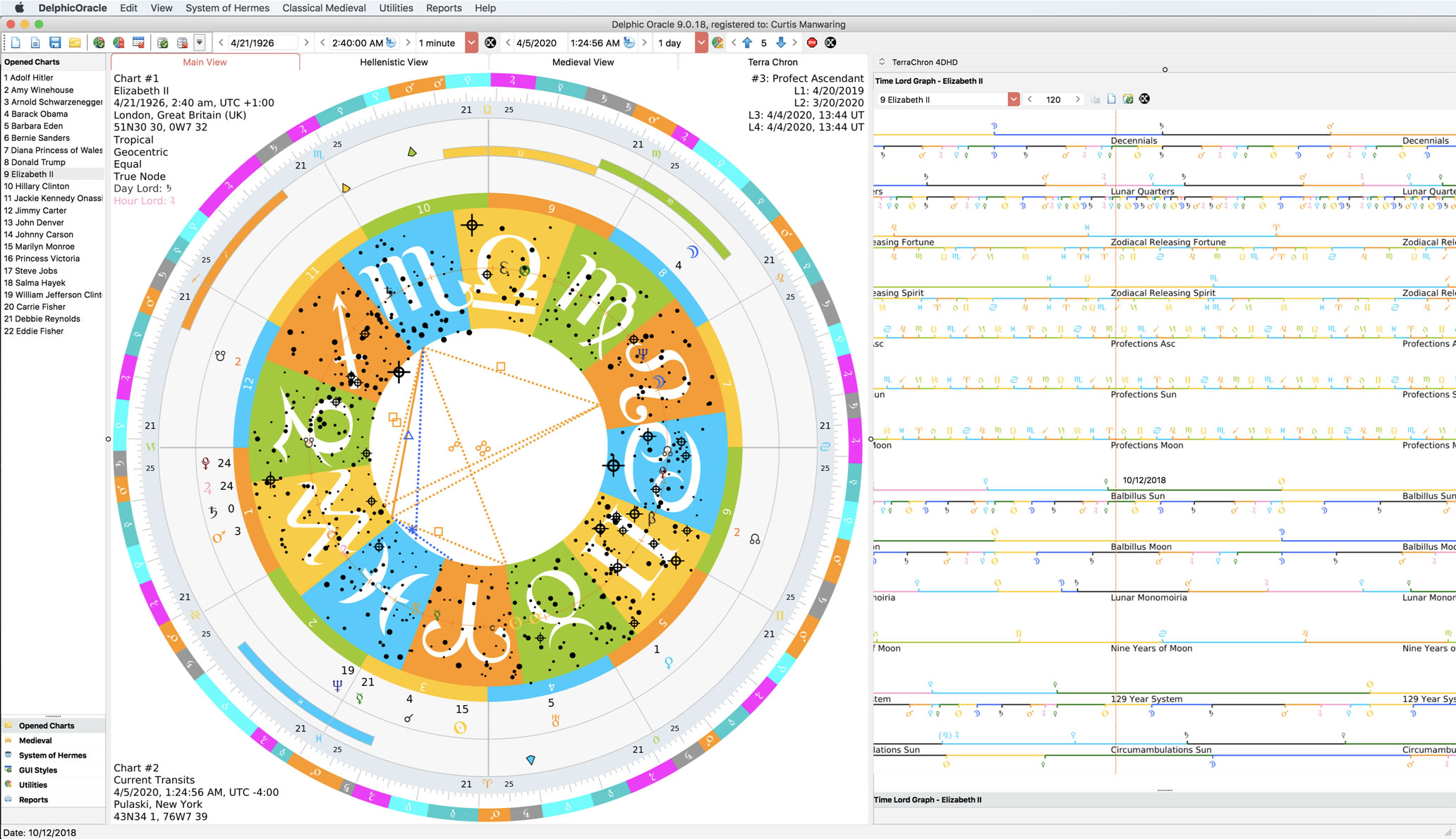Click the blank page icon in Time Lord Graph
Viewport: 1456px width, 839px height.
point(1111,99)
